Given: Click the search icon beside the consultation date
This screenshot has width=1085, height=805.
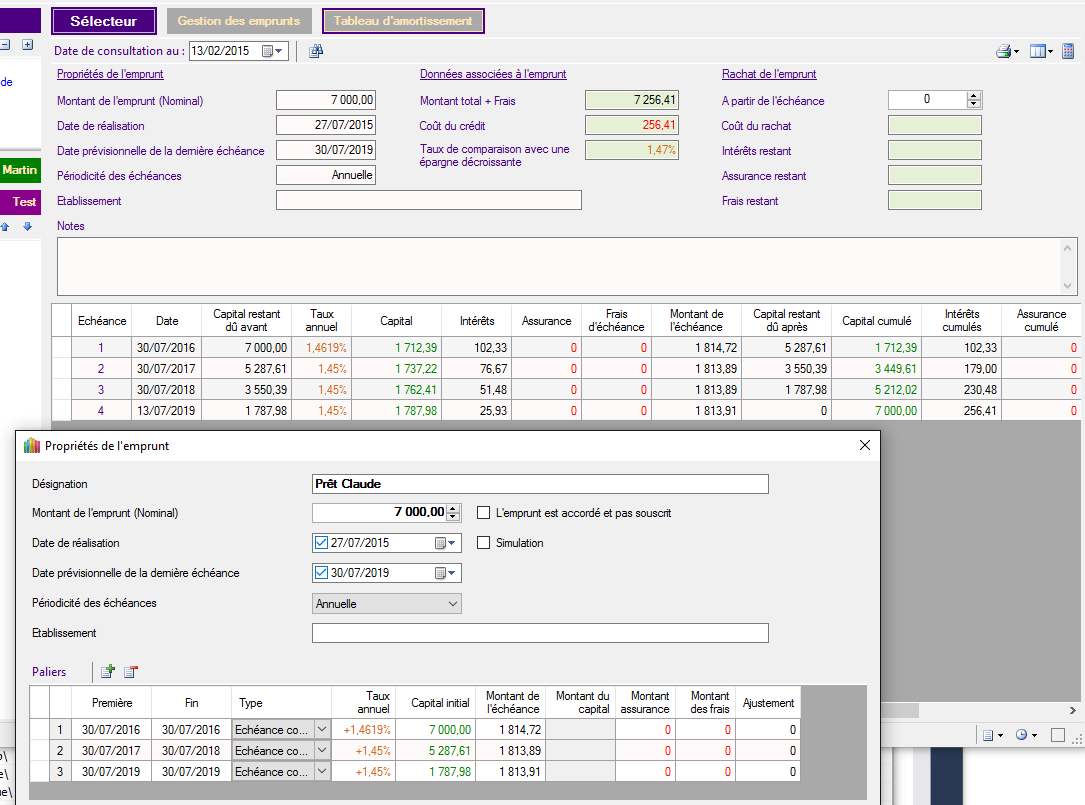Looking at the screenshot, I should pos(316,51).
